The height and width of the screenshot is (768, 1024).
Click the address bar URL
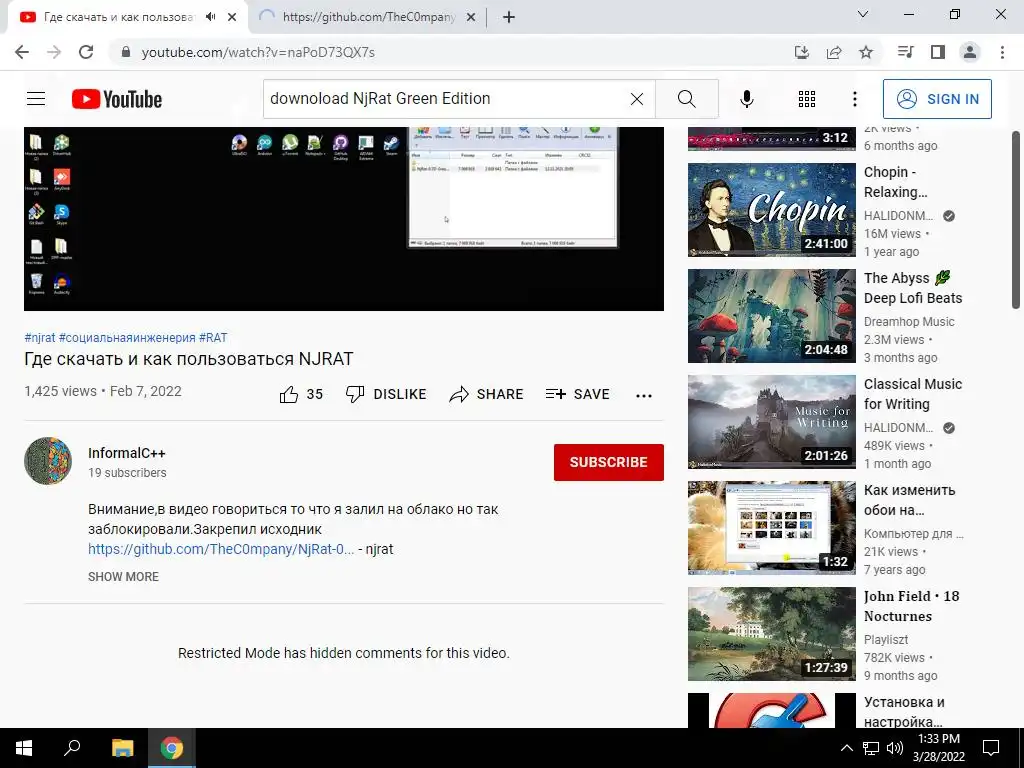click(258, 52)
